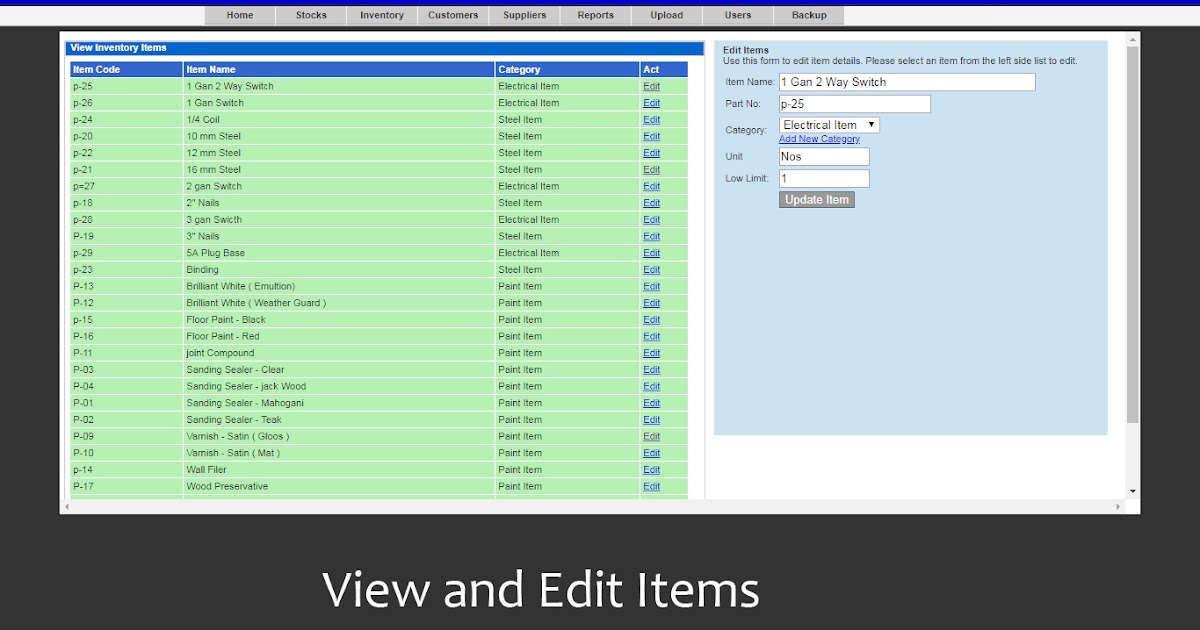Select the Upload menu option
The height and width of the screenshot is (630, 1200).
(x=666, y=15)
